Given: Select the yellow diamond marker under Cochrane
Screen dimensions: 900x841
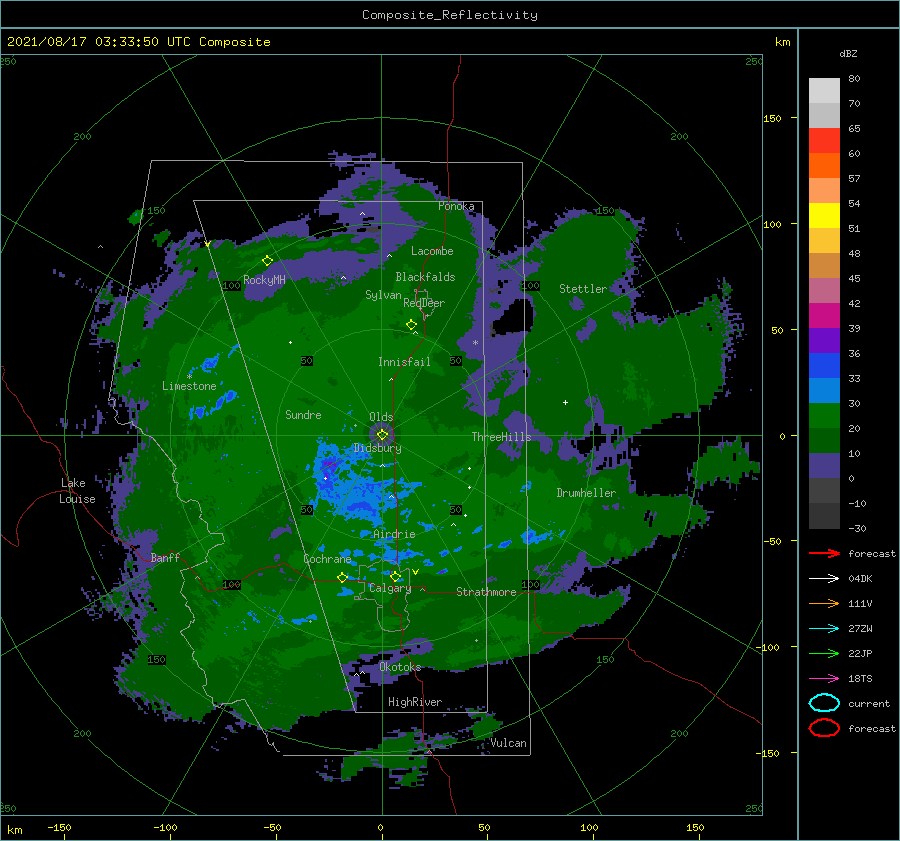Looking at the screenshot, I should pos(342,577).
